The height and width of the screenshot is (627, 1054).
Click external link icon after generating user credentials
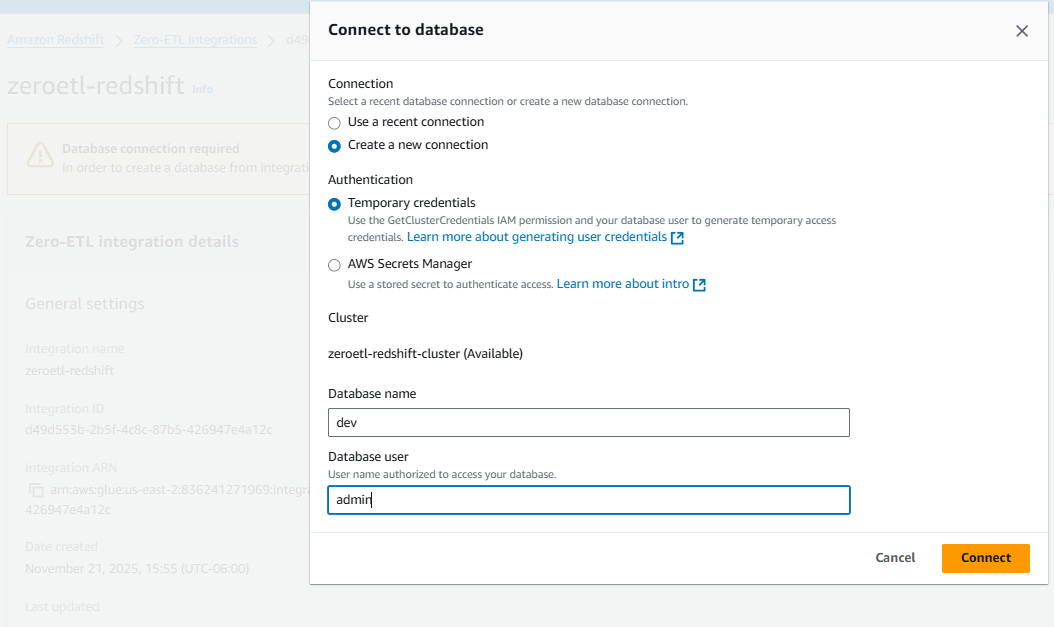pyautogui.click(x=678, y=238)
